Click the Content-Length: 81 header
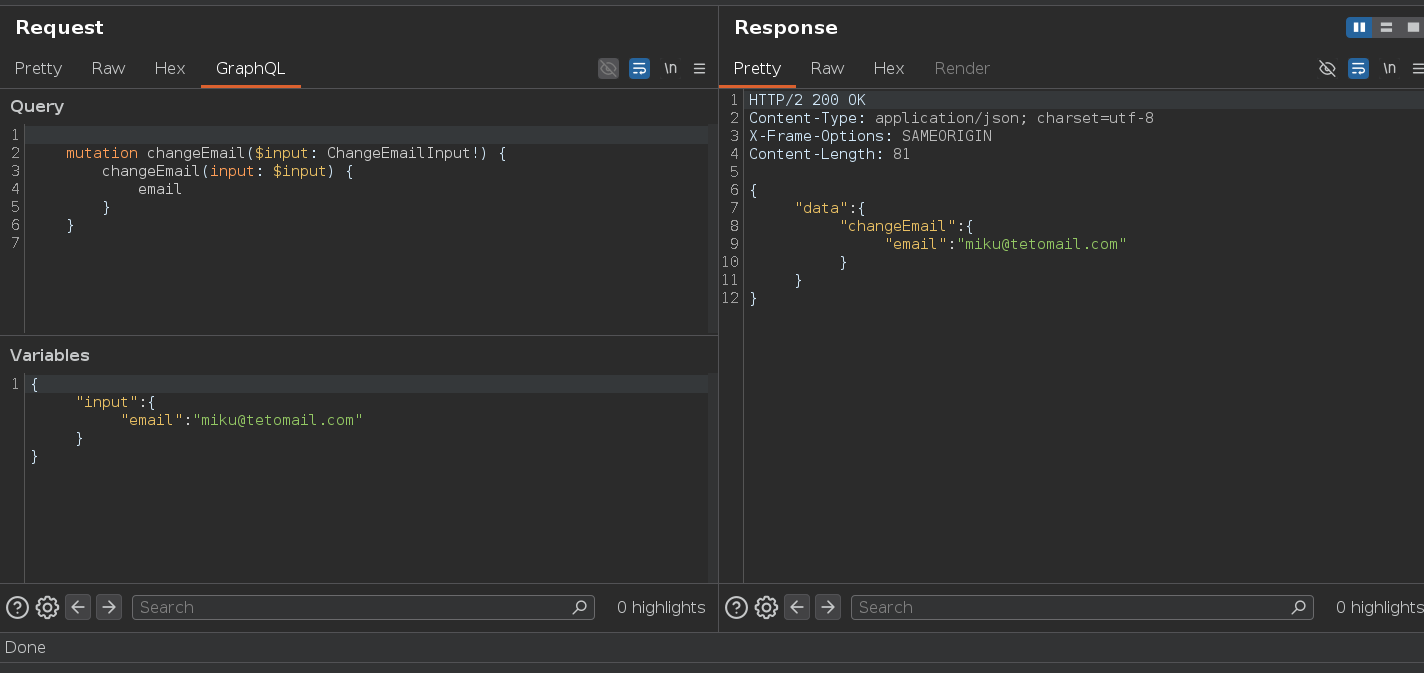1424x673 pixels. (x=829, y=154)
